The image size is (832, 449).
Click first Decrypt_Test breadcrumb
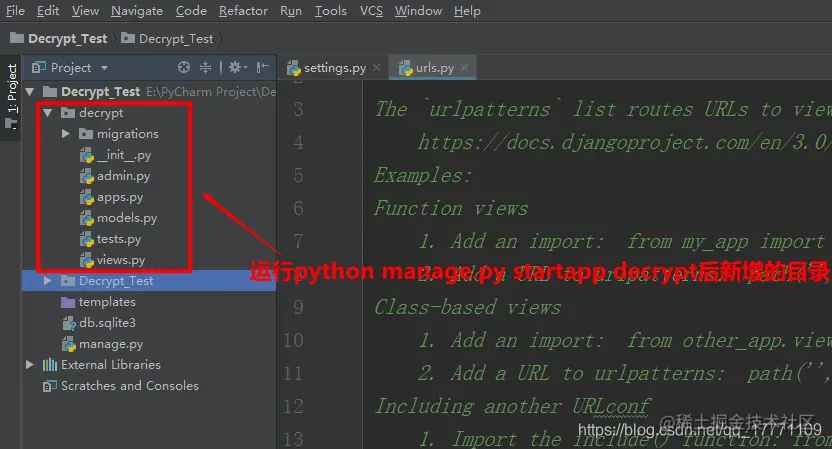[58, 39]
